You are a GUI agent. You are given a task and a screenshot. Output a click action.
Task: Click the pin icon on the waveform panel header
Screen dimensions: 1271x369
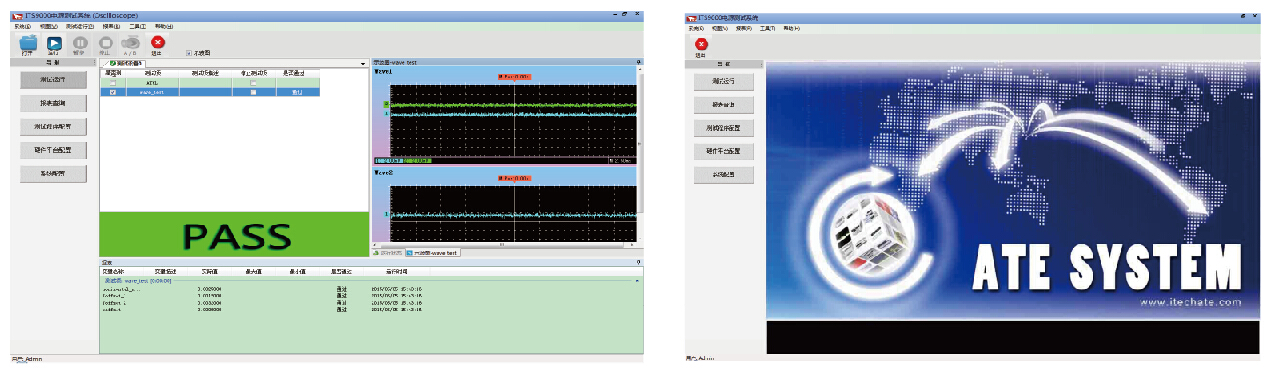(639, 62)
